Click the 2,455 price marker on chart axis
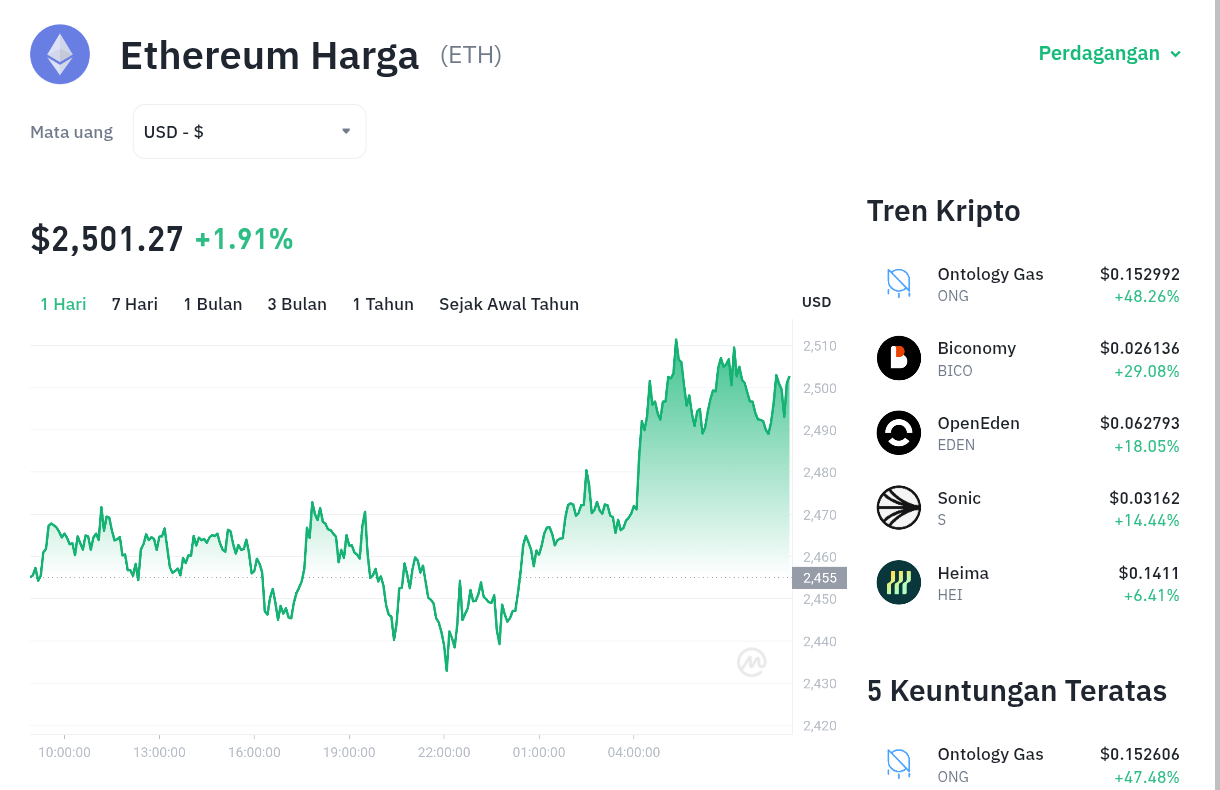This screenshot has height=790, width=1220. pos(820,577)
